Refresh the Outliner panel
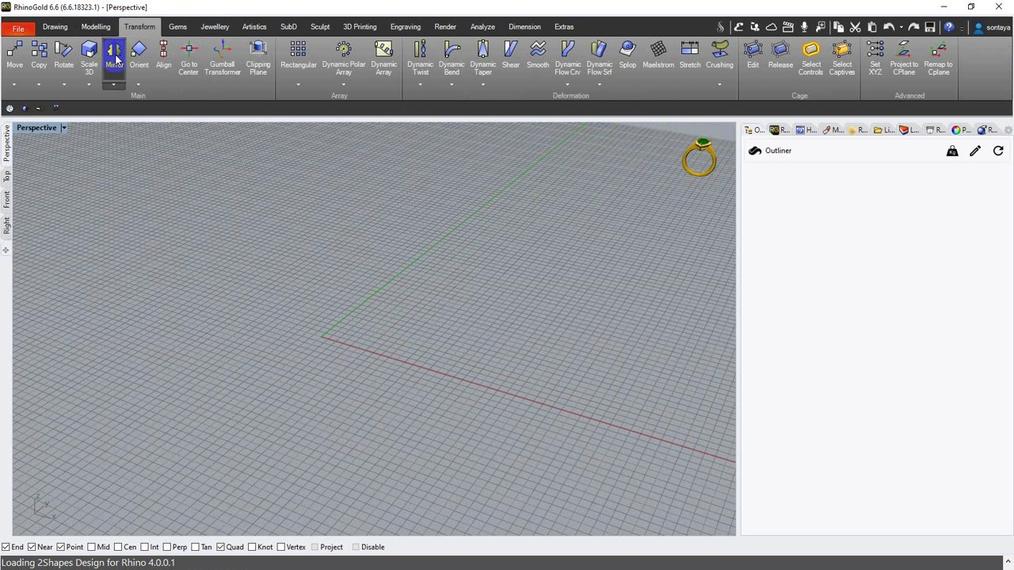1014x570 pixels. click(998, 151)
